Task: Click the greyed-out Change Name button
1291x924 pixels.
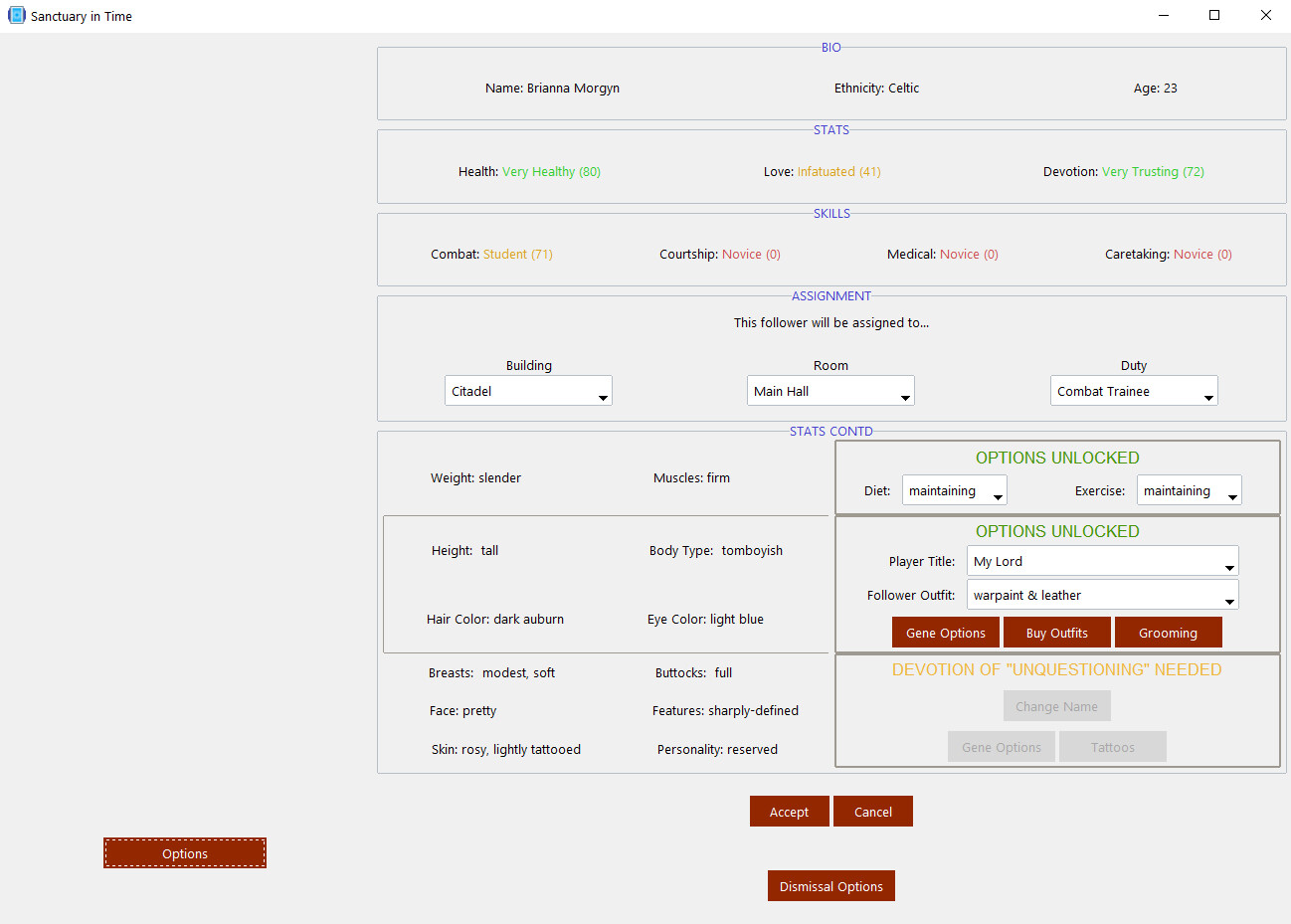Action: click(x=1056, y=706)
